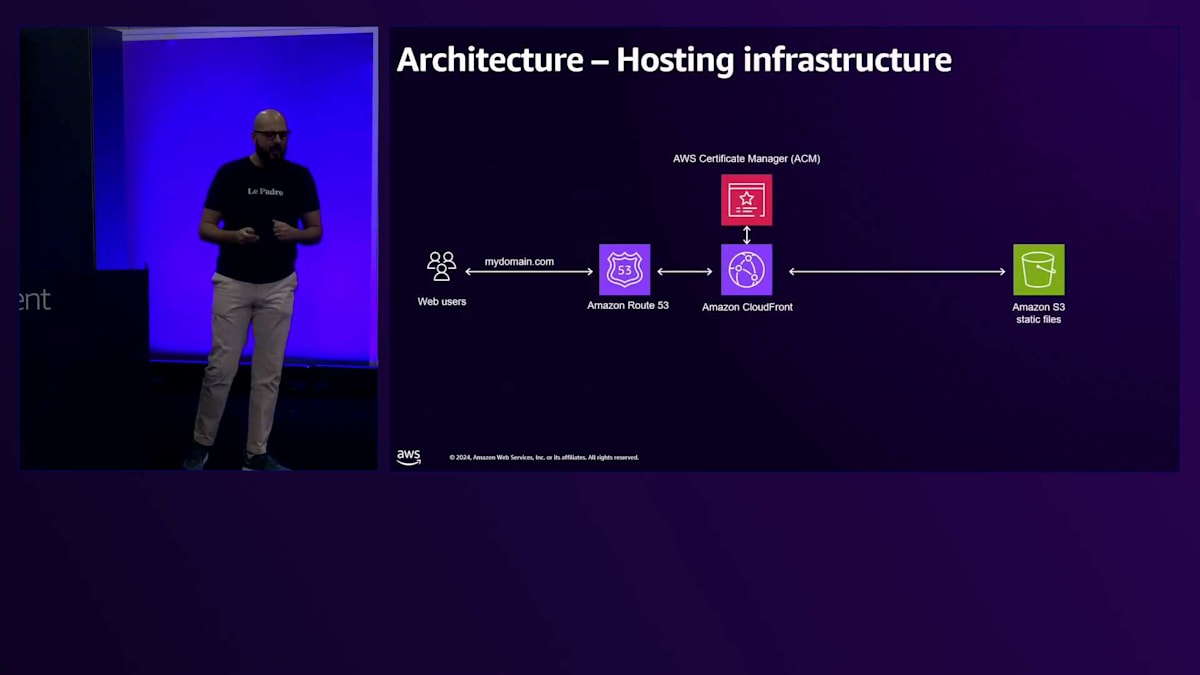Click the 'Amazon Route 53' label
The image size is (1200, 675).
click(x=628, y=305)
